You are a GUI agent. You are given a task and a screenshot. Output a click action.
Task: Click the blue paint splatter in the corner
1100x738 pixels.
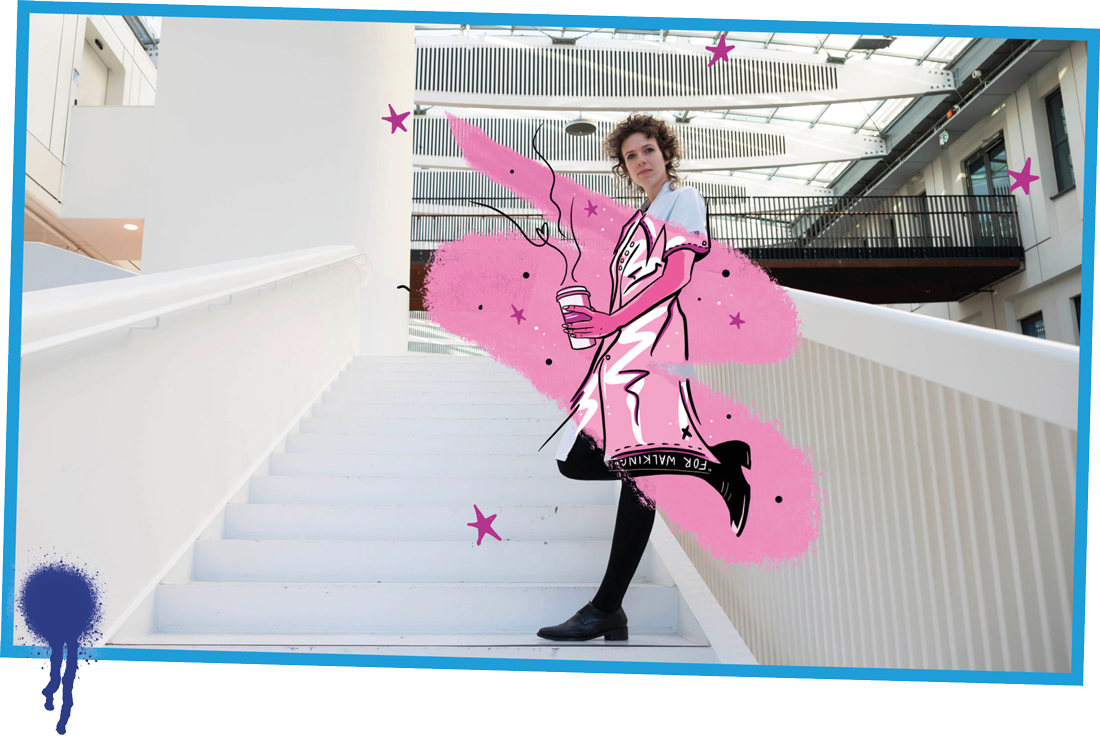[x=60, y=610]
